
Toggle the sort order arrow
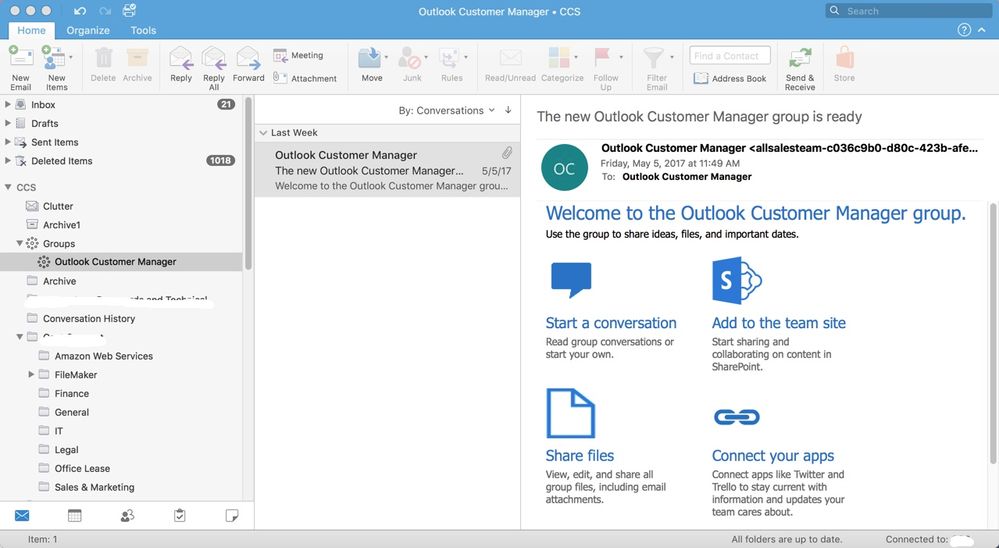pyautogui.click(x=508, y=111)
